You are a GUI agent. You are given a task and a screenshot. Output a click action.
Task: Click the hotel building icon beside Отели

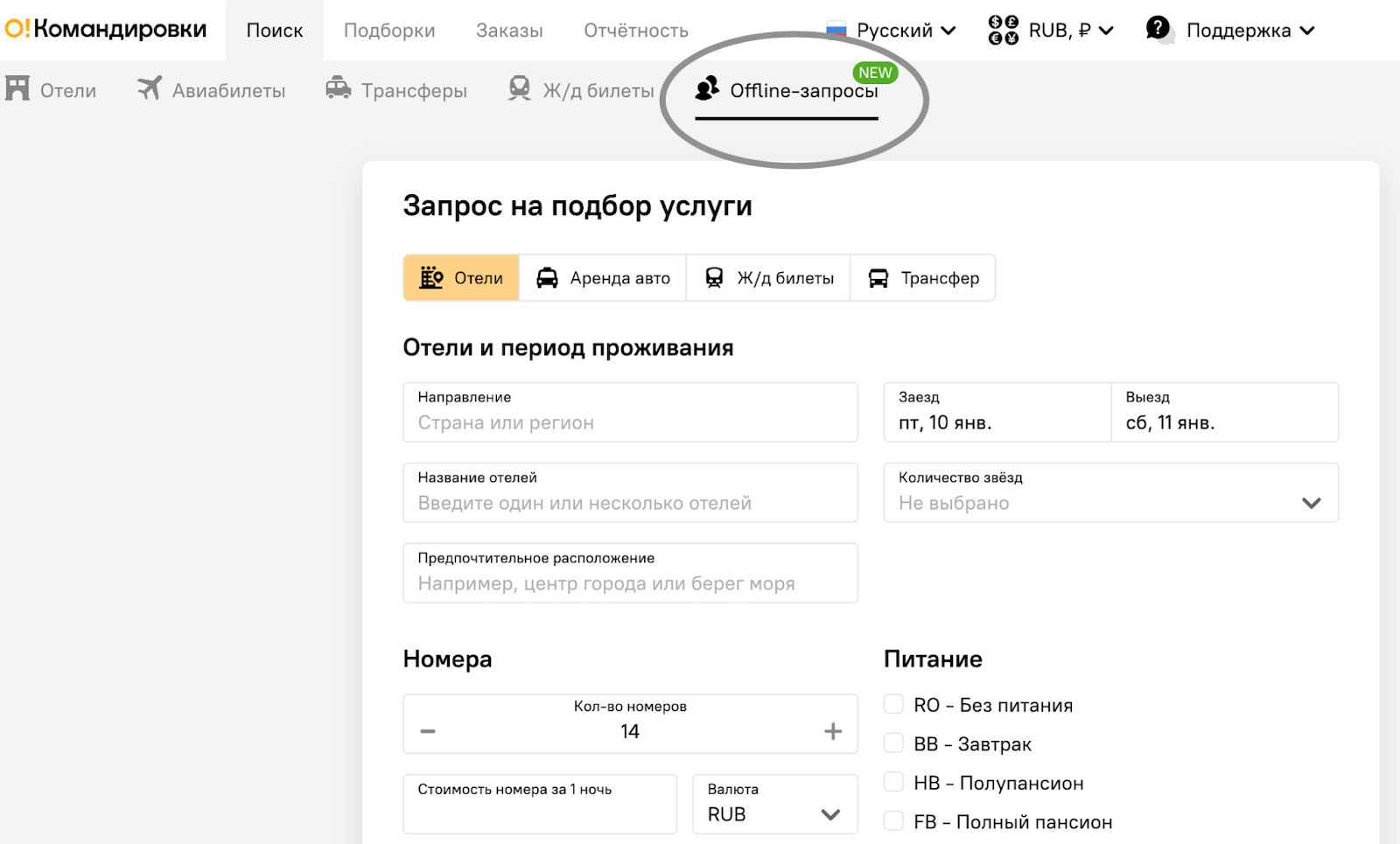coord(17,88)
